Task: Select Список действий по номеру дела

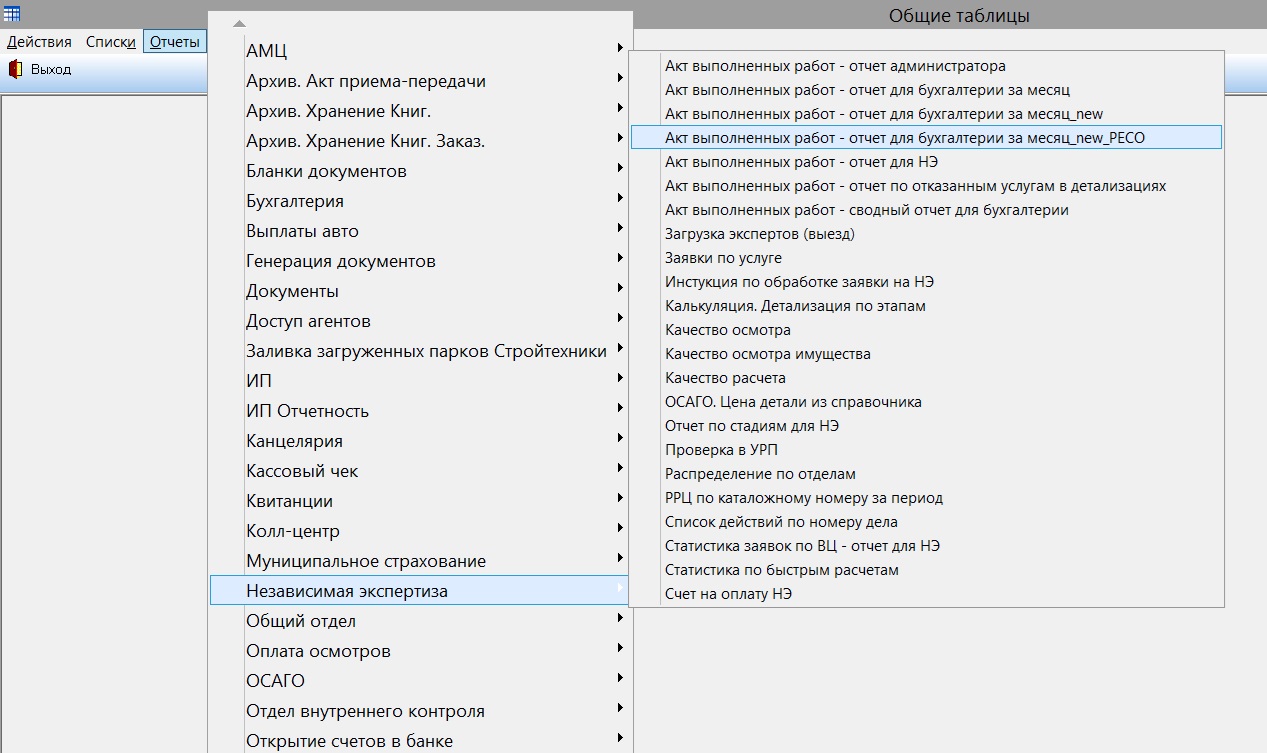Action: (x=926, y=522)
